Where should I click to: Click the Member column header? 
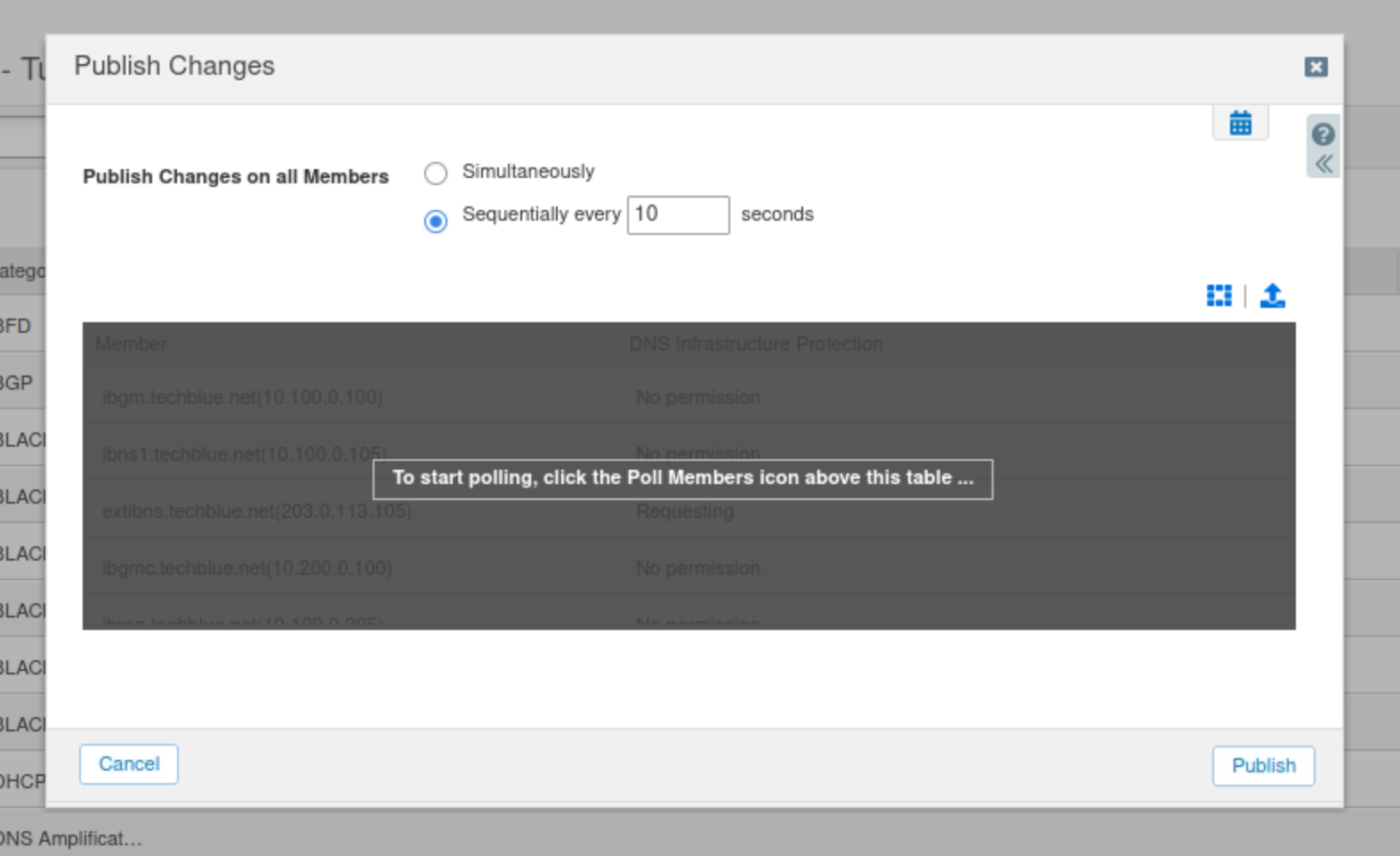point(131,344)
